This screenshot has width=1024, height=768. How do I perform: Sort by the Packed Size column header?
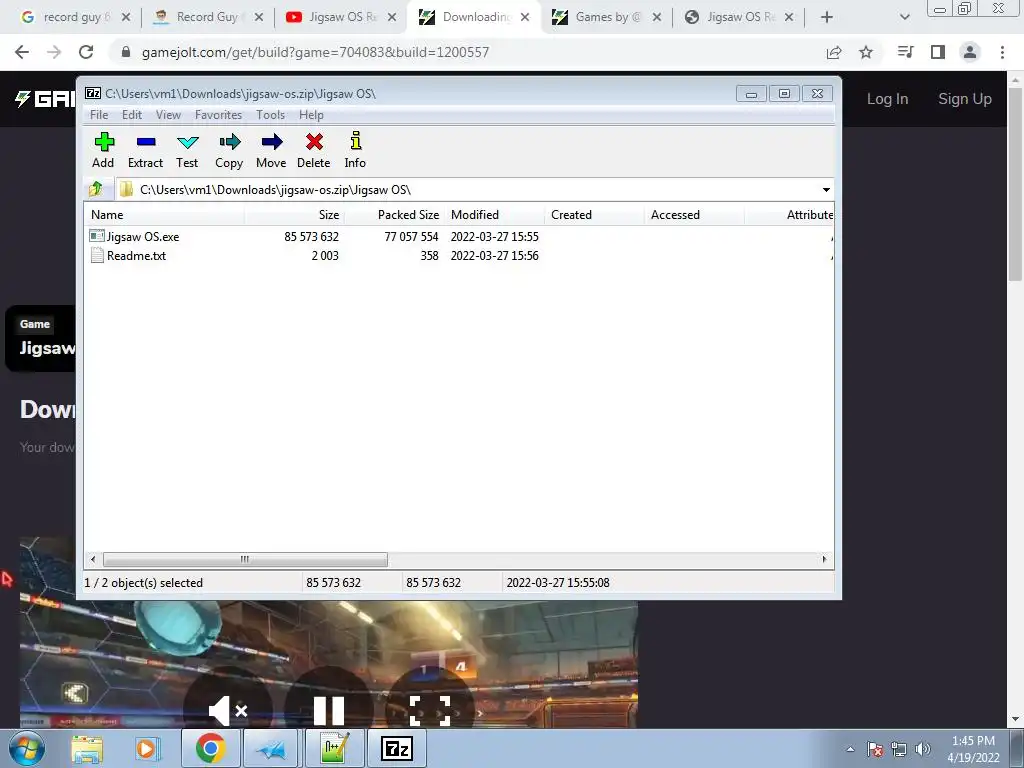(x=395, y=215)
